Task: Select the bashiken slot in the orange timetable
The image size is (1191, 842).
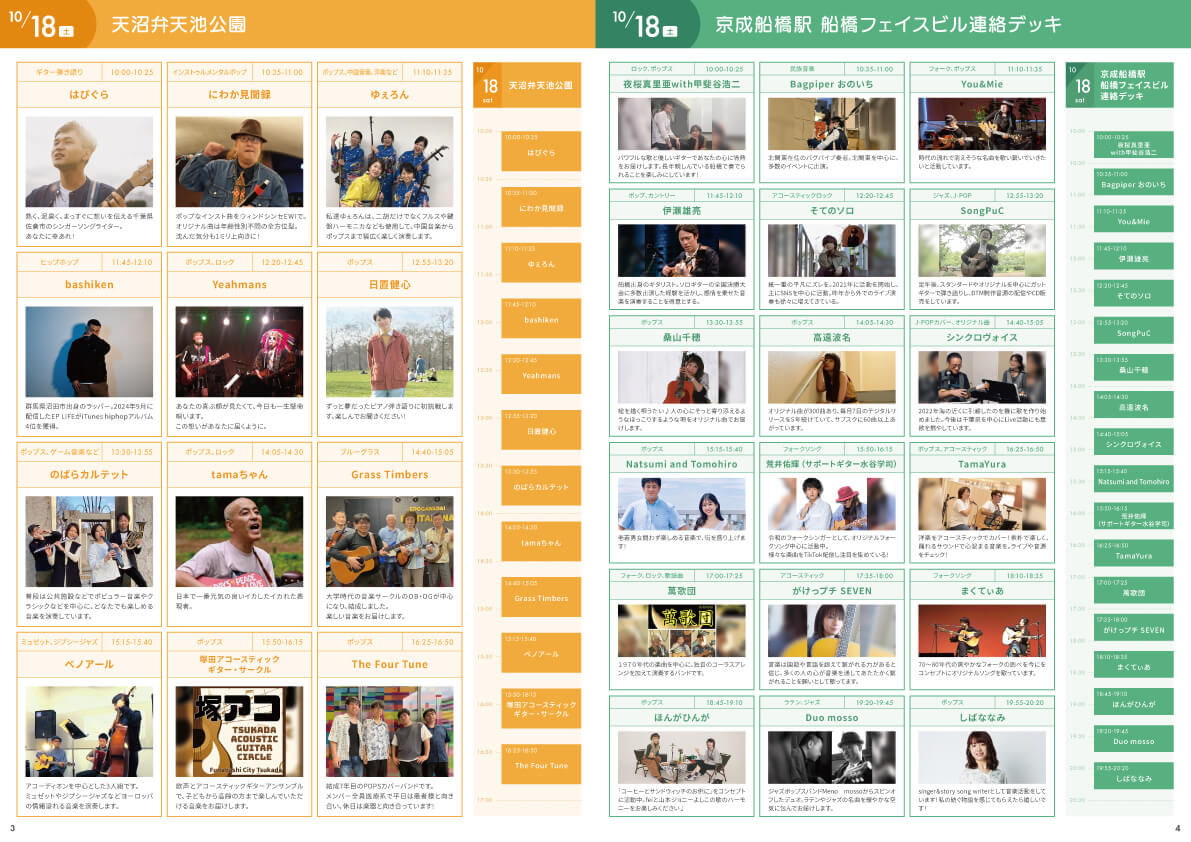Action: point(541,318)
